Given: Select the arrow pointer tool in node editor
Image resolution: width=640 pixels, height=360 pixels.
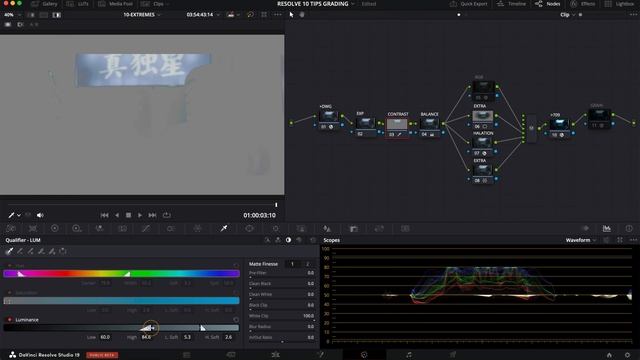Looking at the screenshot, I should pyautogui.click(x=291, y=15).
